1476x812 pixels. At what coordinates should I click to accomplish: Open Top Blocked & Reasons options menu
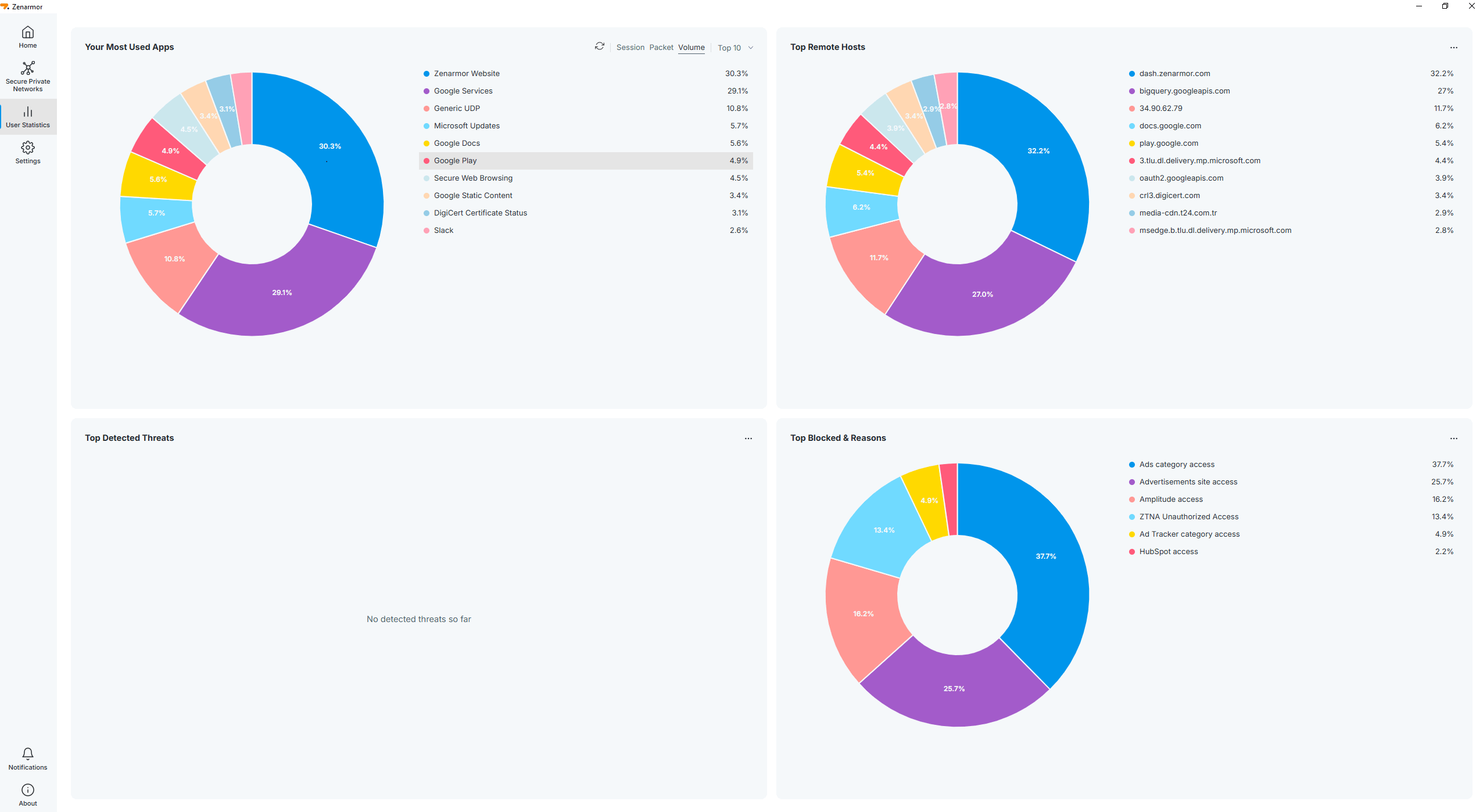1454,439
